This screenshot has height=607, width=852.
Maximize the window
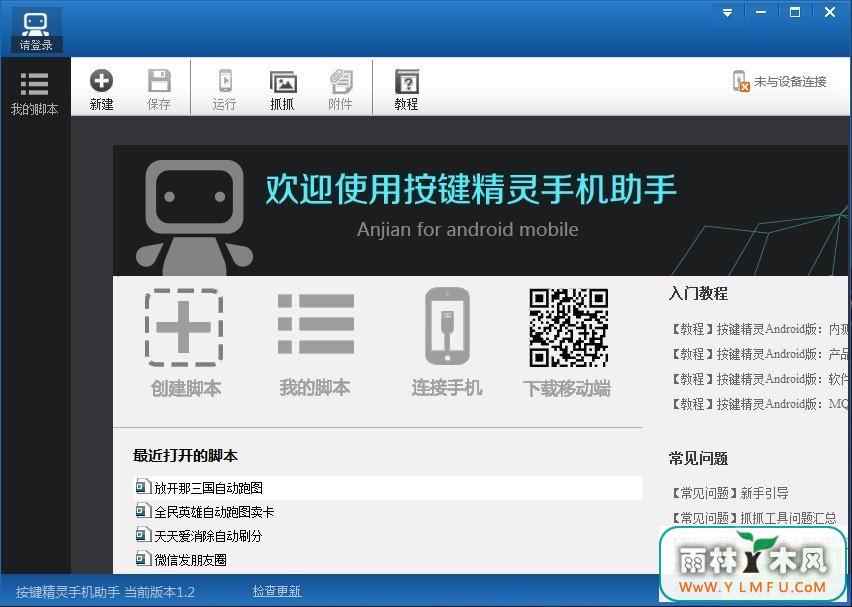(x=795, y=12)
